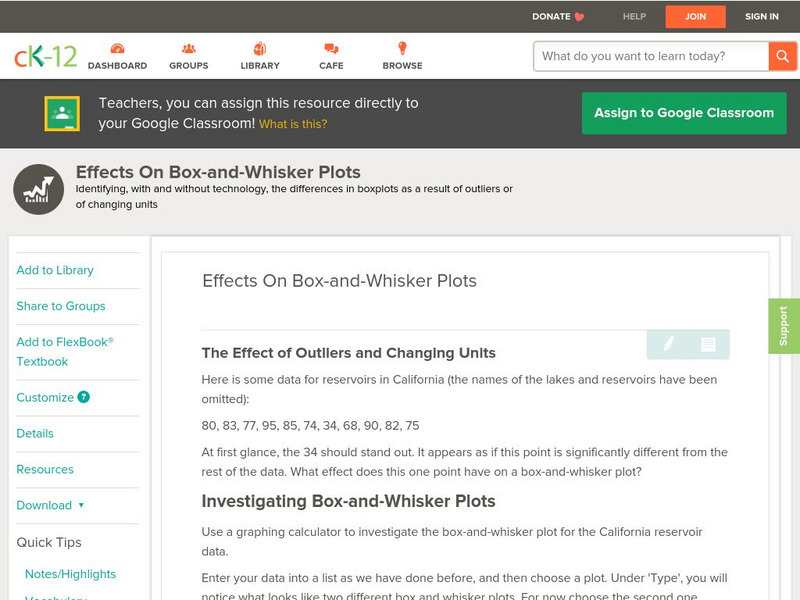
Task: Focus the 'What do you want to learn today?' search box
Action: tap(651, 56)
